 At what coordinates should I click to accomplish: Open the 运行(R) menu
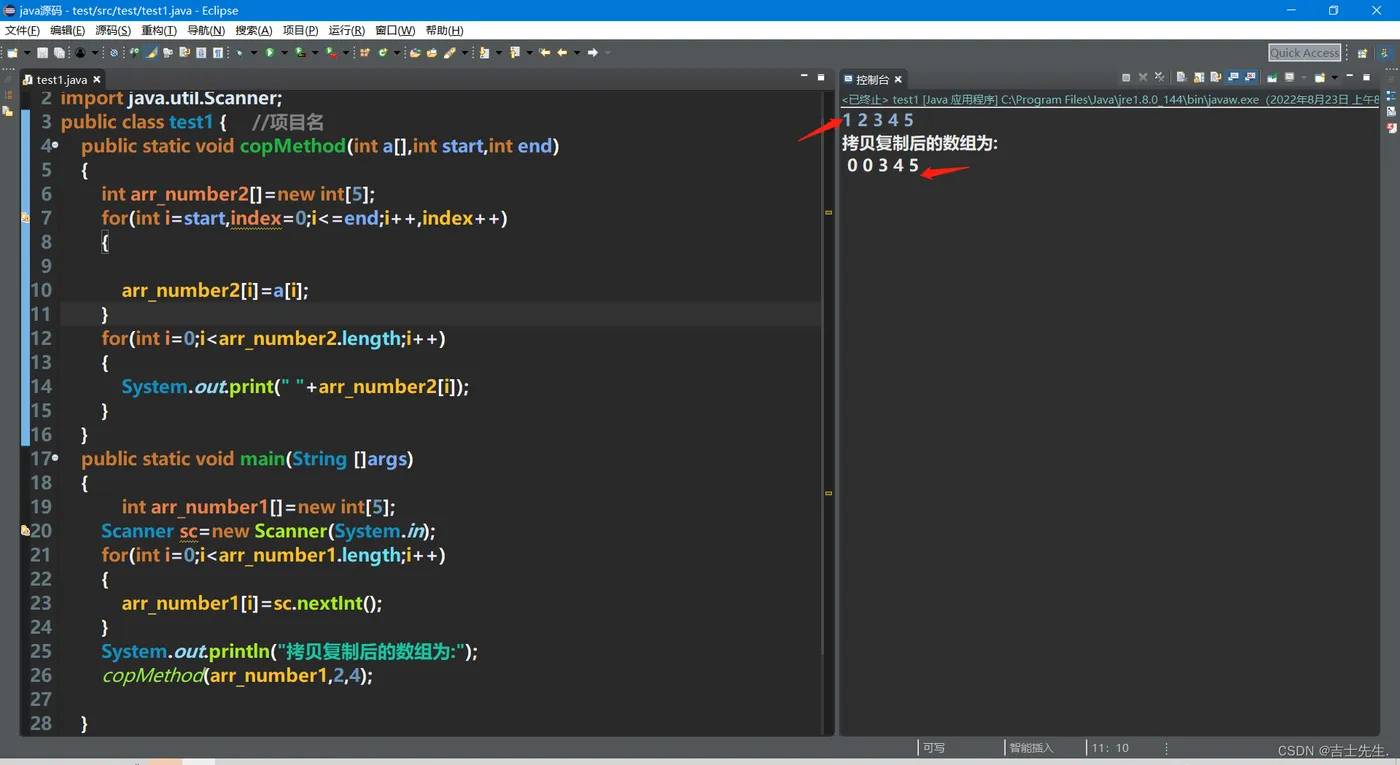point(346,31)
